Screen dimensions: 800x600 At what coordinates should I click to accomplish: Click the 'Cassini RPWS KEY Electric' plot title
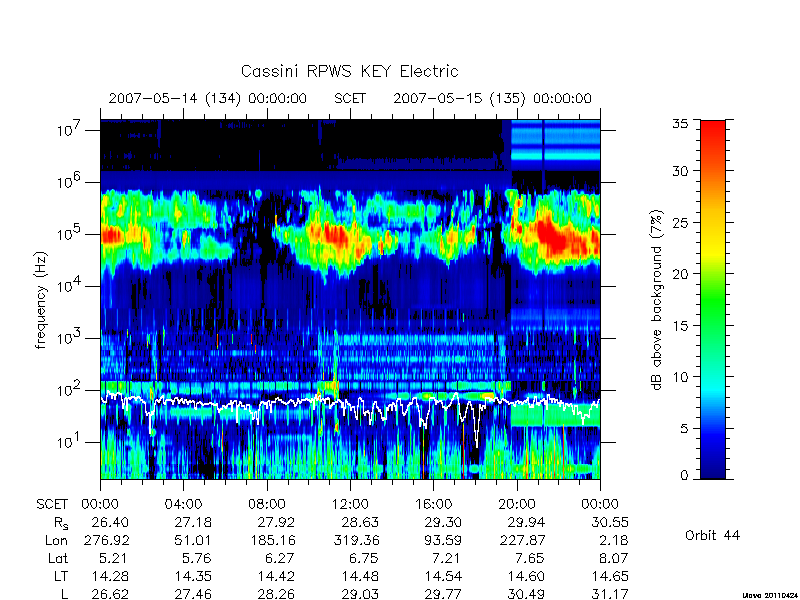click(349, 71)
